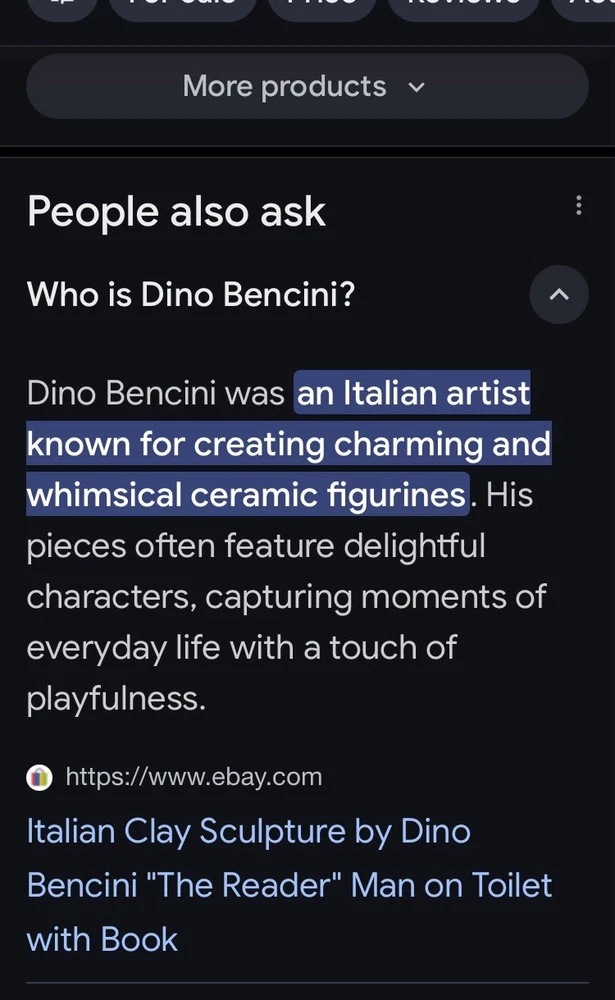Open the three-dot menu beside People also ask
This screenshot has width=615, height=1000.
click(578, 206)
